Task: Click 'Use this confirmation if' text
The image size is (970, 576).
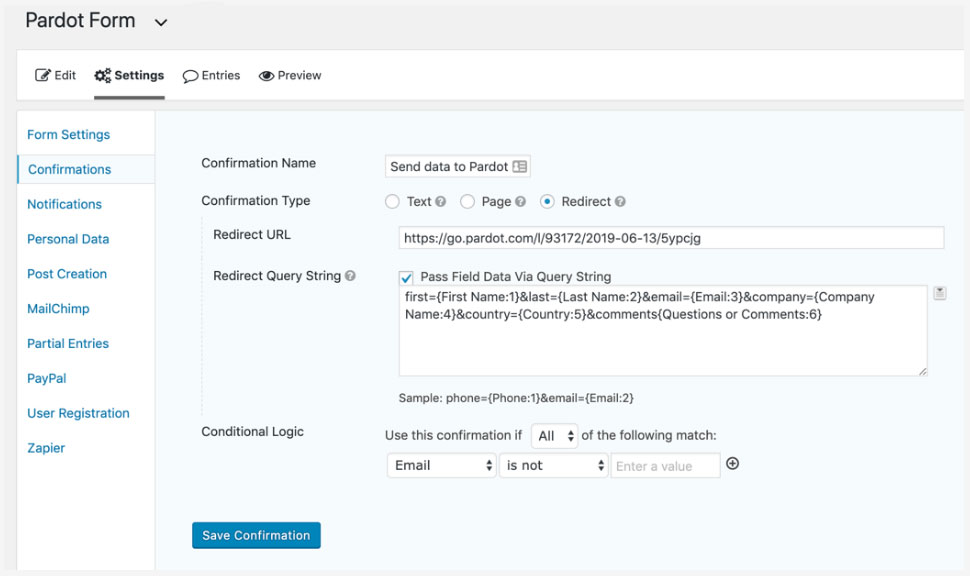Action: pos(453,436)
